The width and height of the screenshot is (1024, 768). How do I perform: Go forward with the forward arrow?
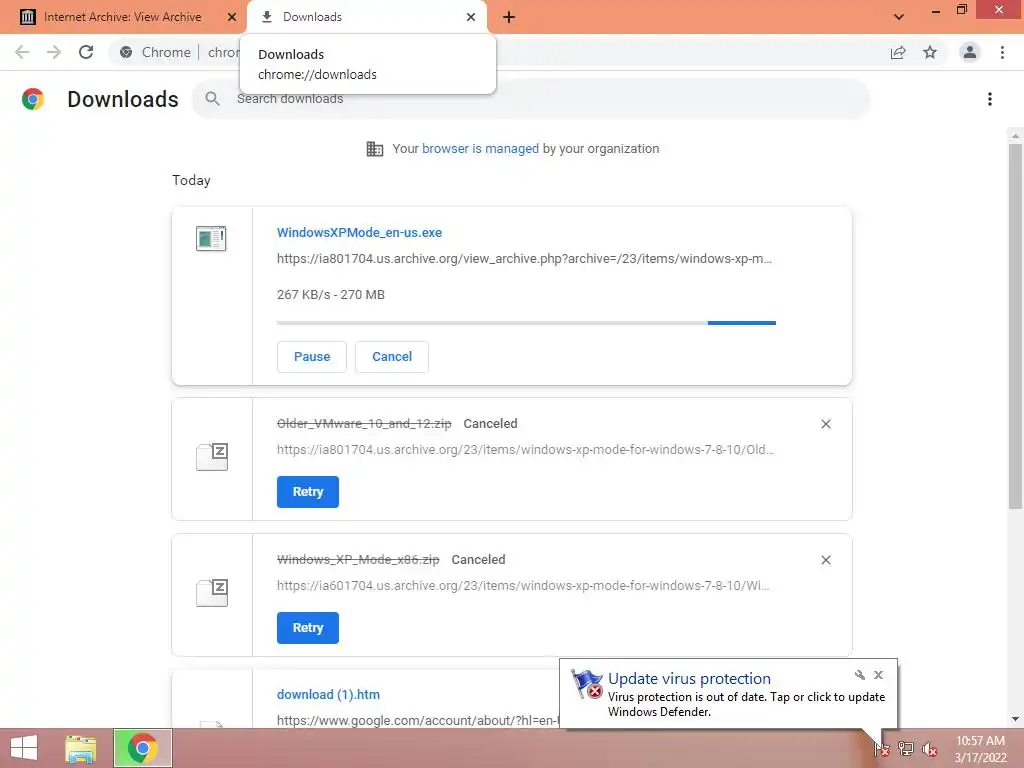(x=54, y=52)
